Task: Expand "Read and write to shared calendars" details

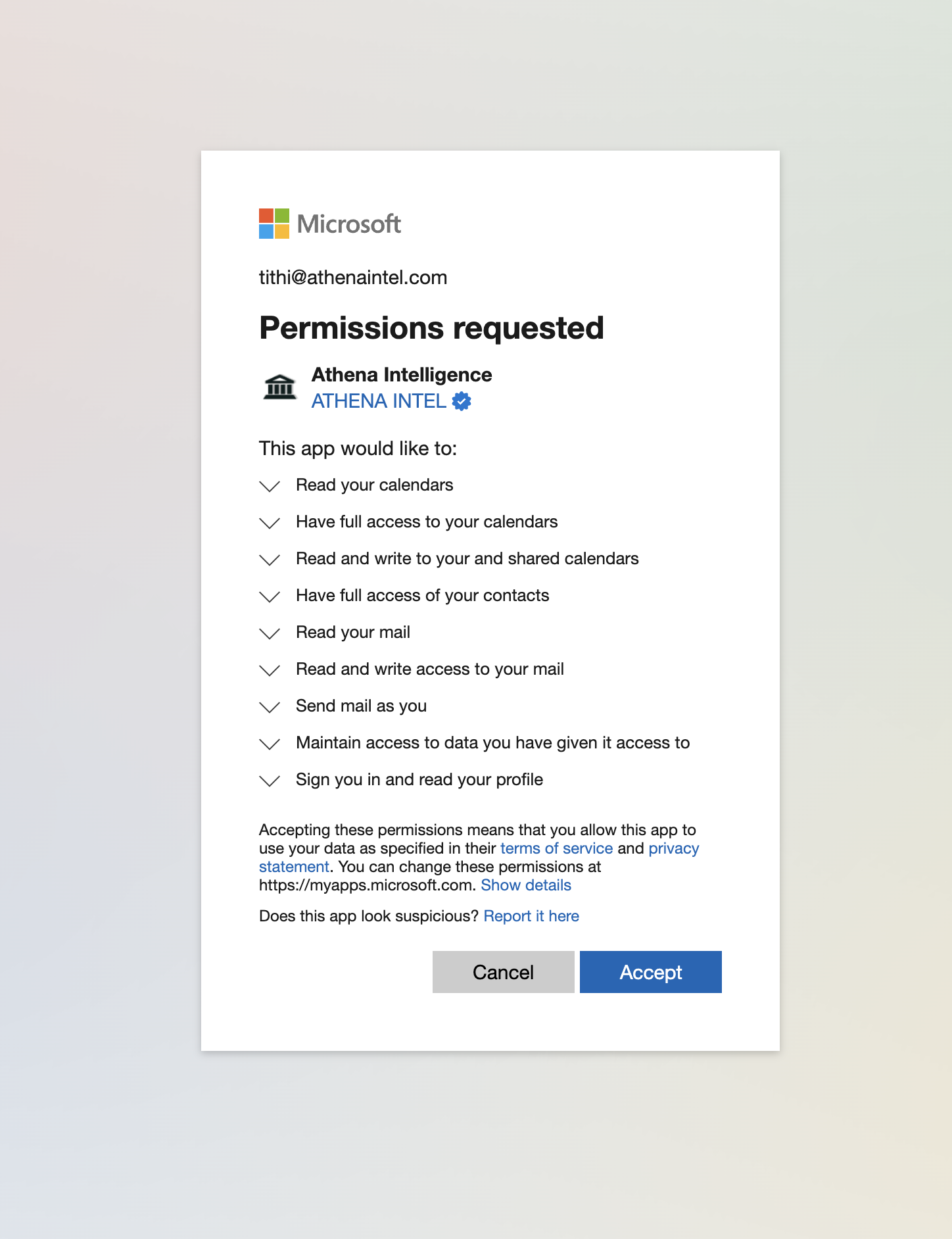Action: 270,560
